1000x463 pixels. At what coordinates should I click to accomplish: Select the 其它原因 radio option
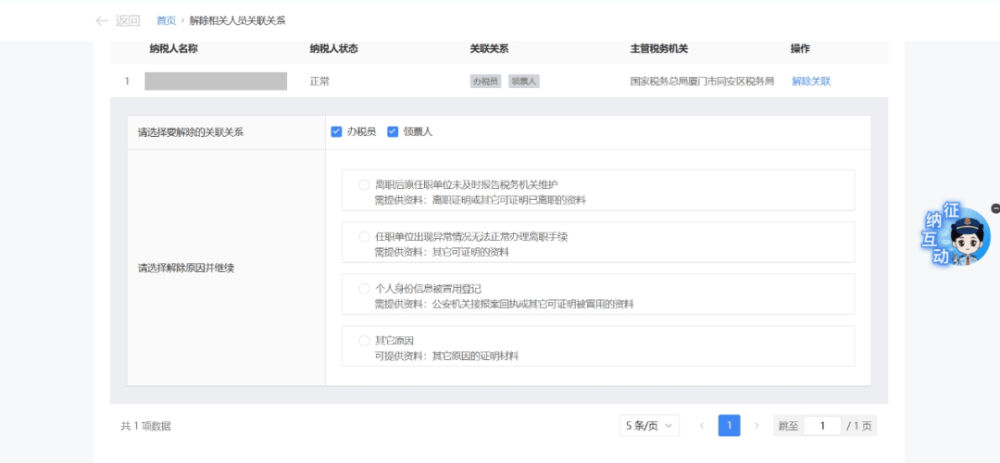coord(364,341)
